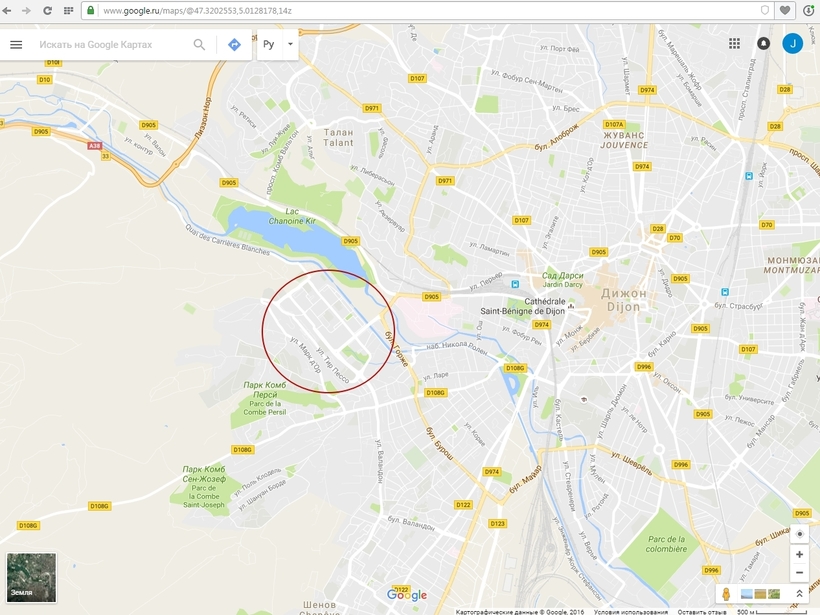Open the first photo thumbnail in imagery strip
The image size is (820, 615).
click(747, 594)
